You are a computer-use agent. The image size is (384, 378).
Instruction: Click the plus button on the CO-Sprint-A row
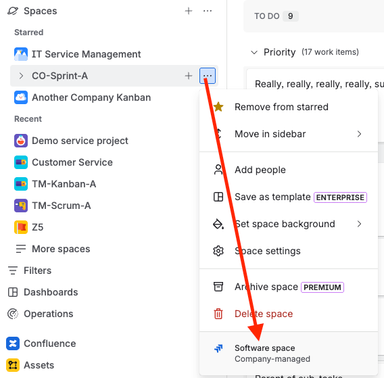(189, 76)
